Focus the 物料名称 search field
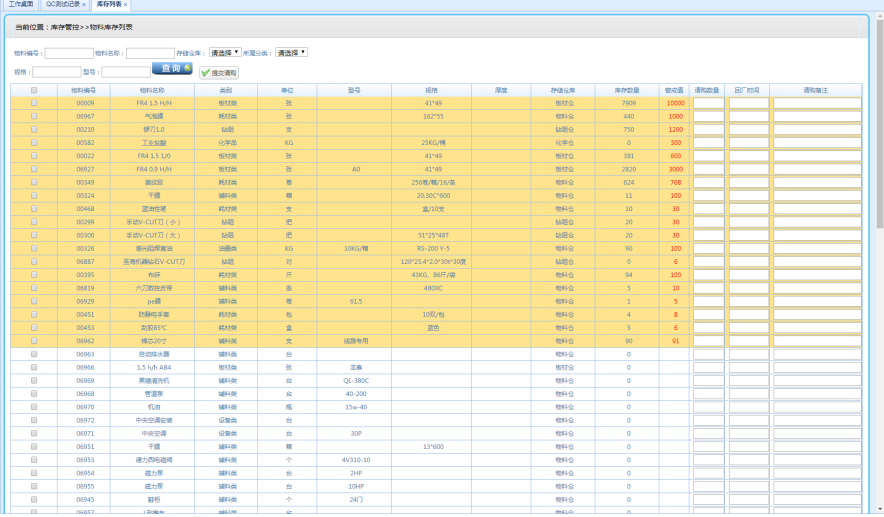The image size is (884, 517). 150,53
